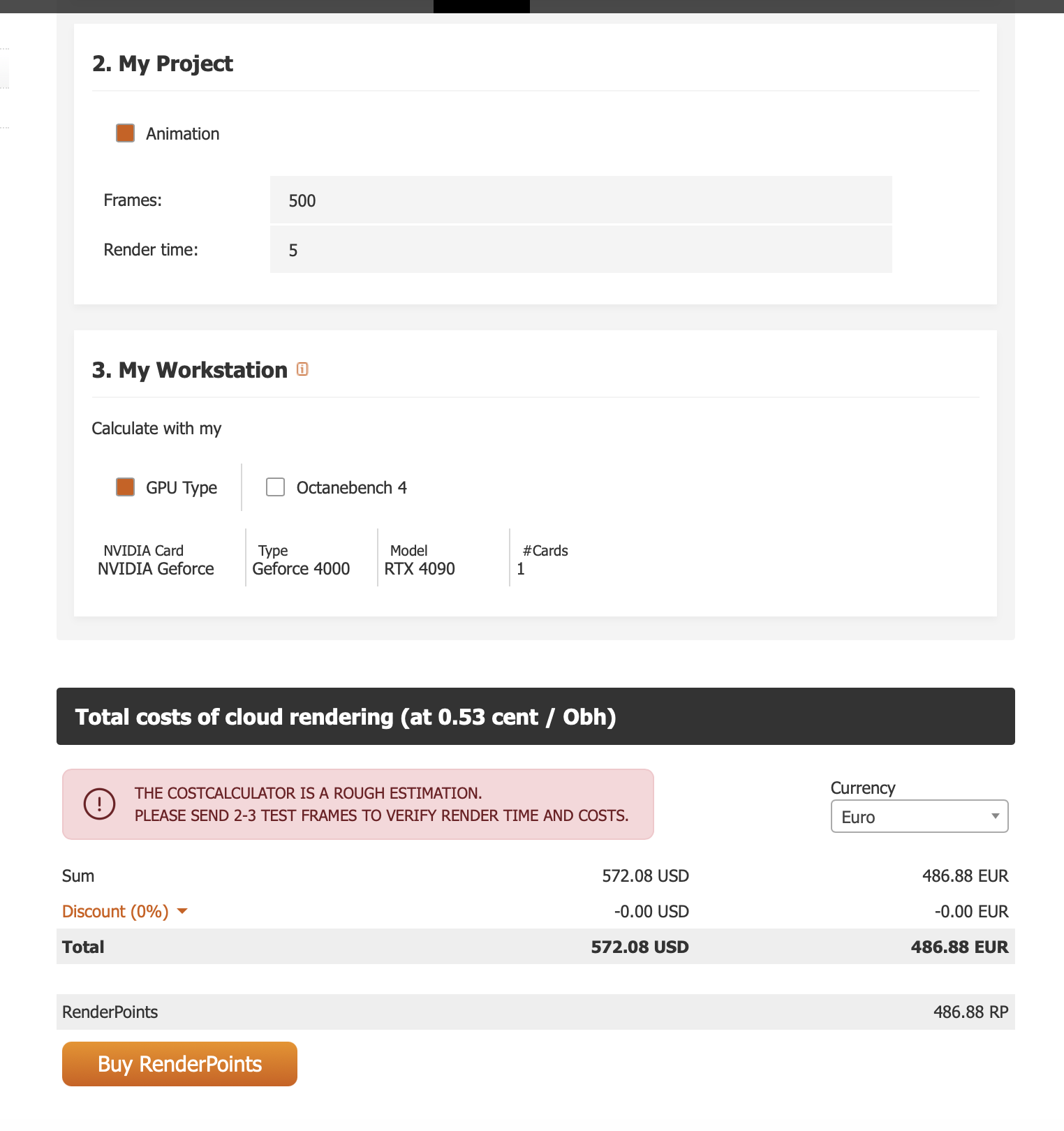Click the orange Animation checkbox
The width and height of the screenshot is (1064, 1131).
coord(124,133)
